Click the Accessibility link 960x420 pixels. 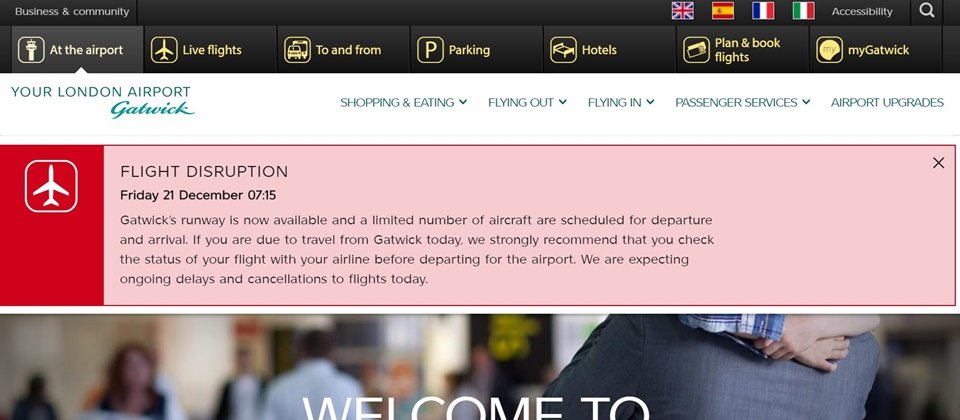(x=862, y=12)
